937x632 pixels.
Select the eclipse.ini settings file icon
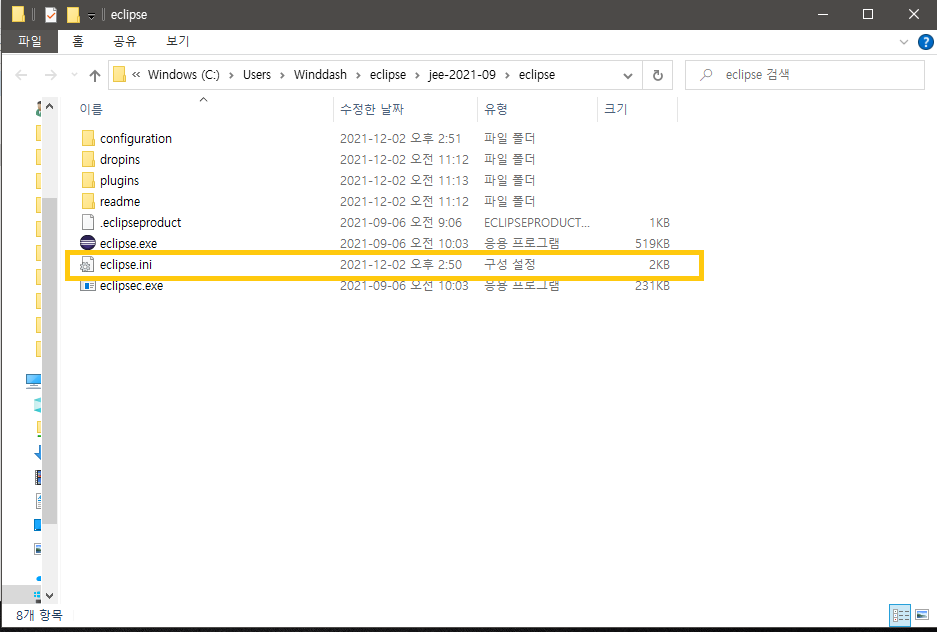tap(87, 265)
